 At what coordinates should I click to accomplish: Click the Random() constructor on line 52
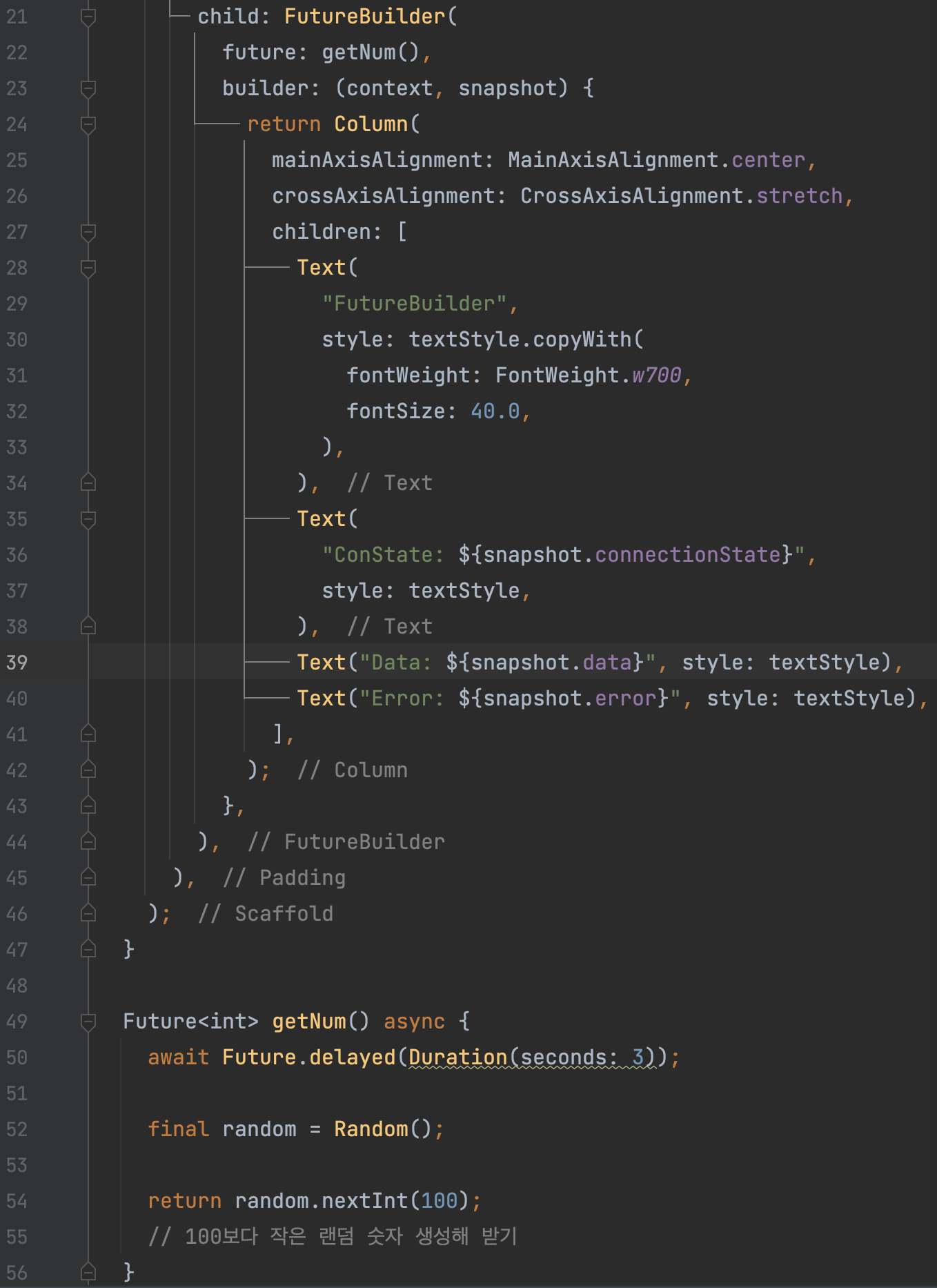click(384, 1129)
